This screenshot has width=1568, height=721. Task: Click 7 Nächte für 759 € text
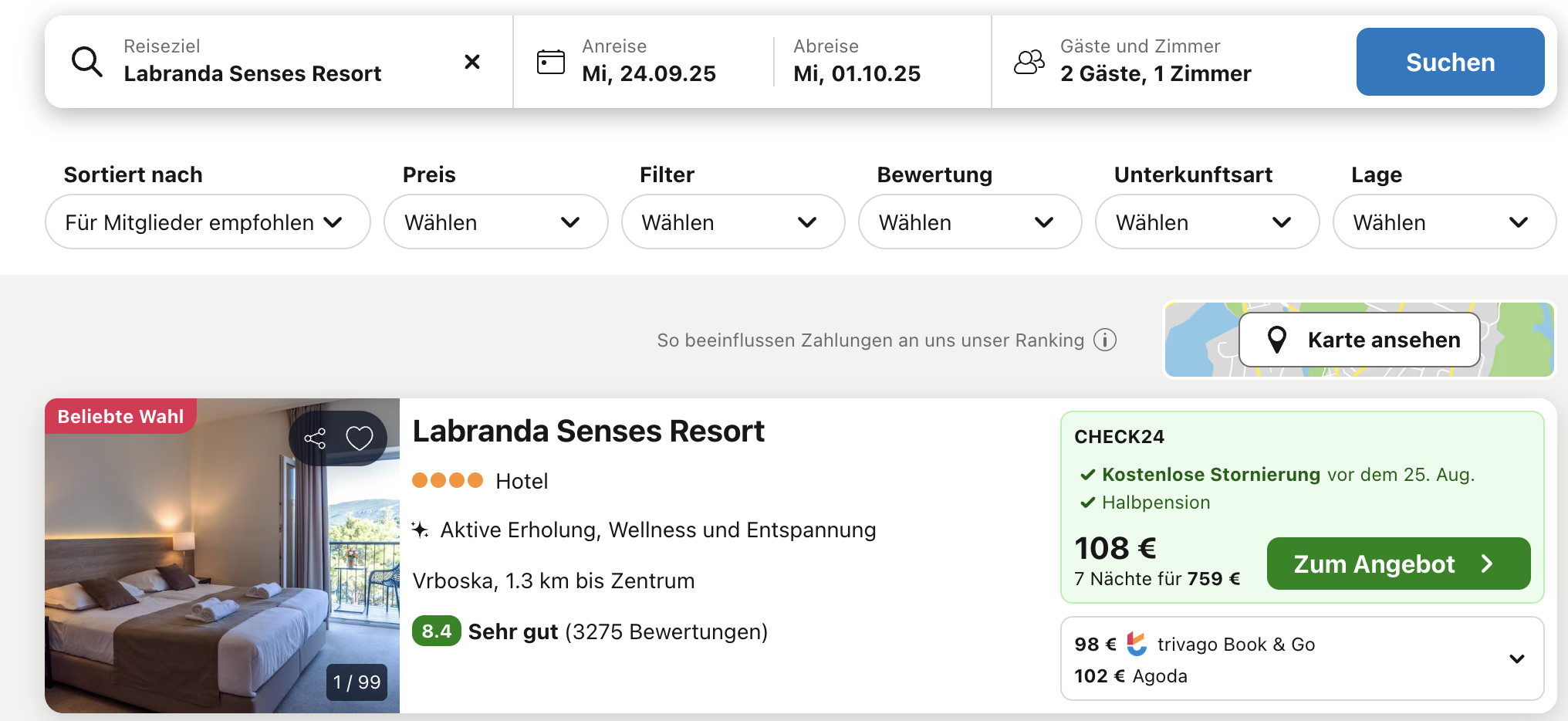tap(1157, 578)
